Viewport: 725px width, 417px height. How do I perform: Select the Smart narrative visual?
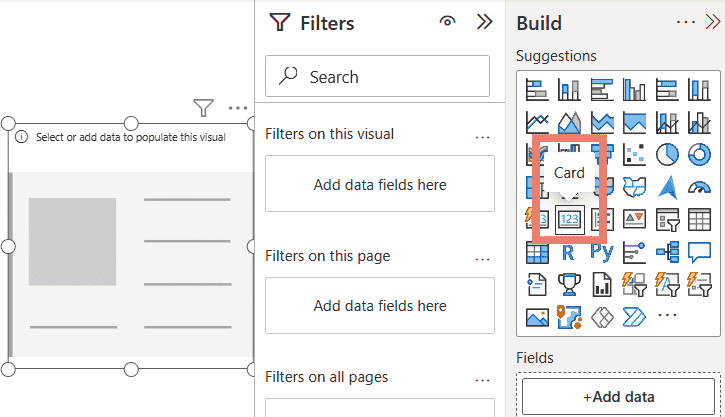coord(537,284)
